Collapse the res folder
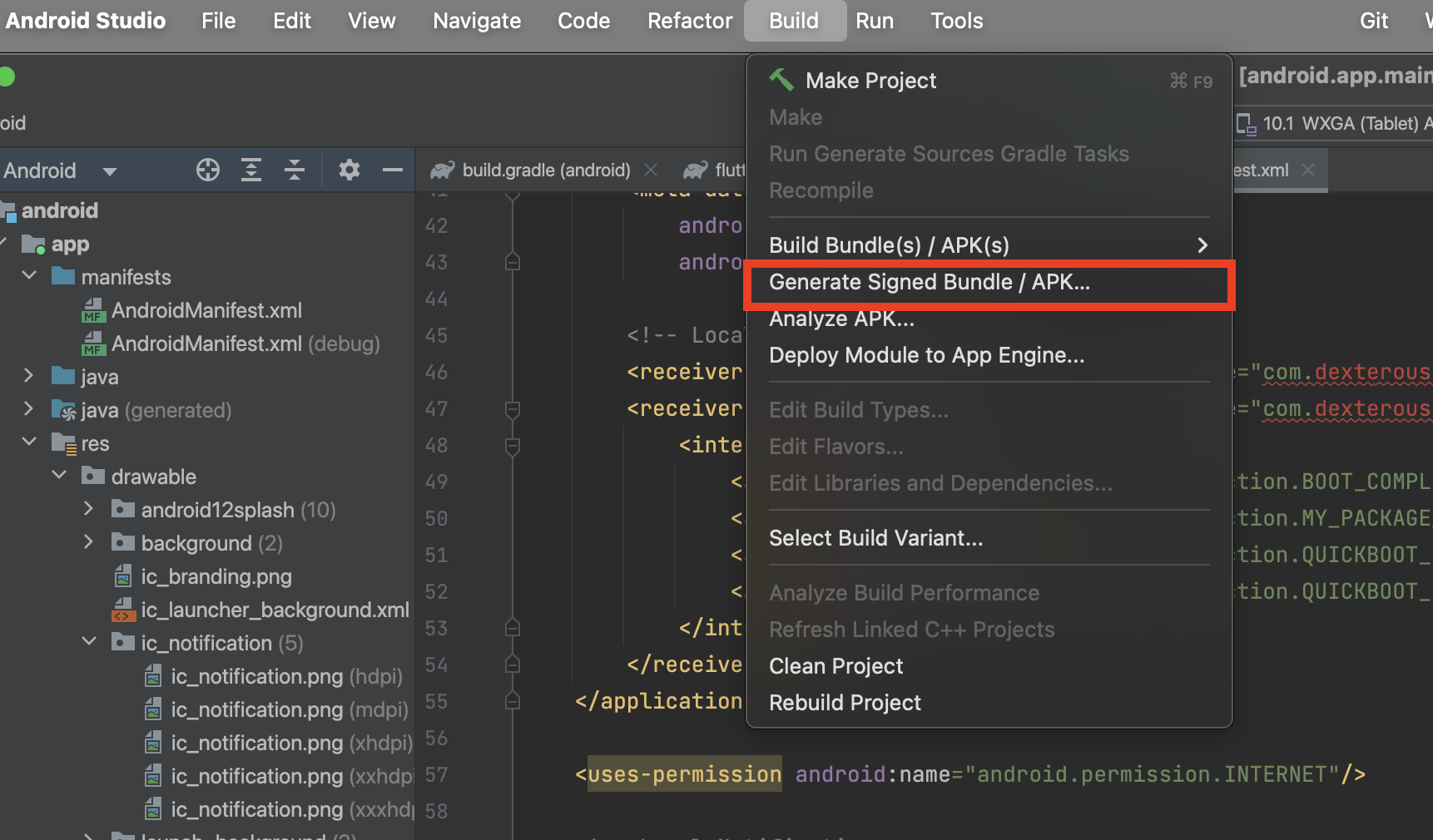 tap(29, 442)
